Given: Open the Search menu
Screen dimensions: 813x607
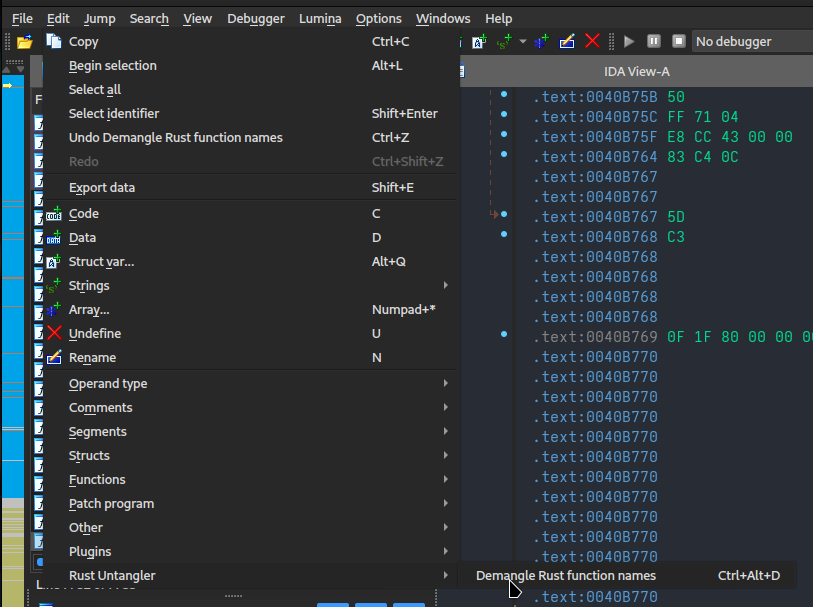Looking at the screenshot, I should point(149,19).
